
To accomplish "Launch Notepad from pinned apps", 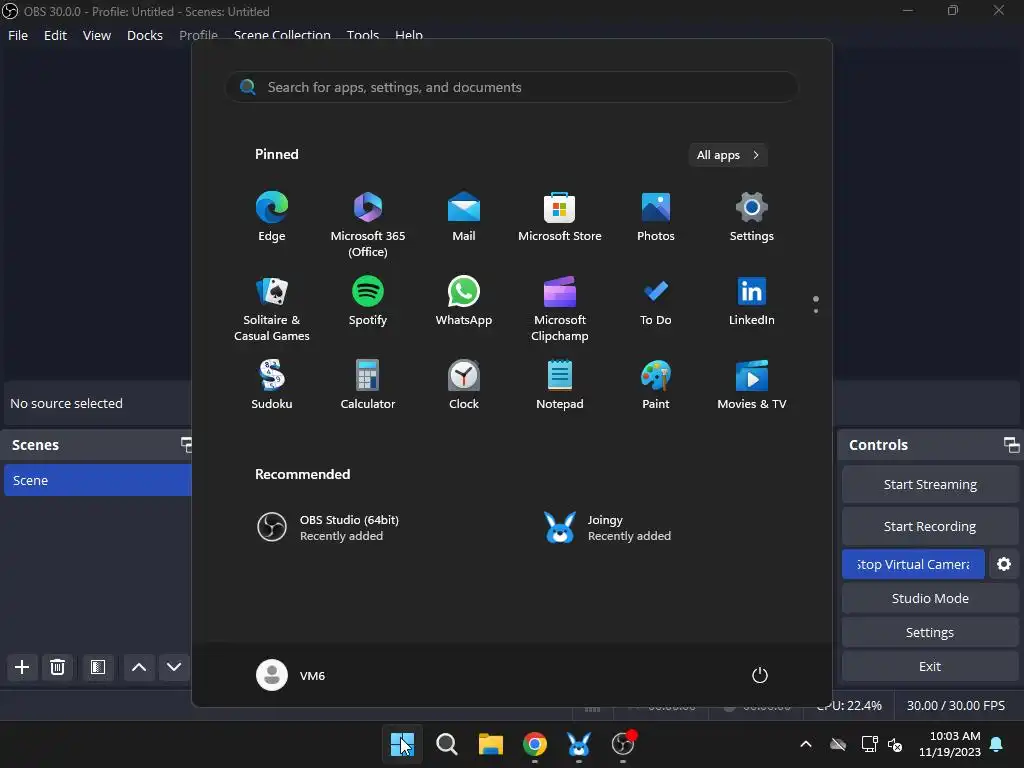I will click(560, 385).
